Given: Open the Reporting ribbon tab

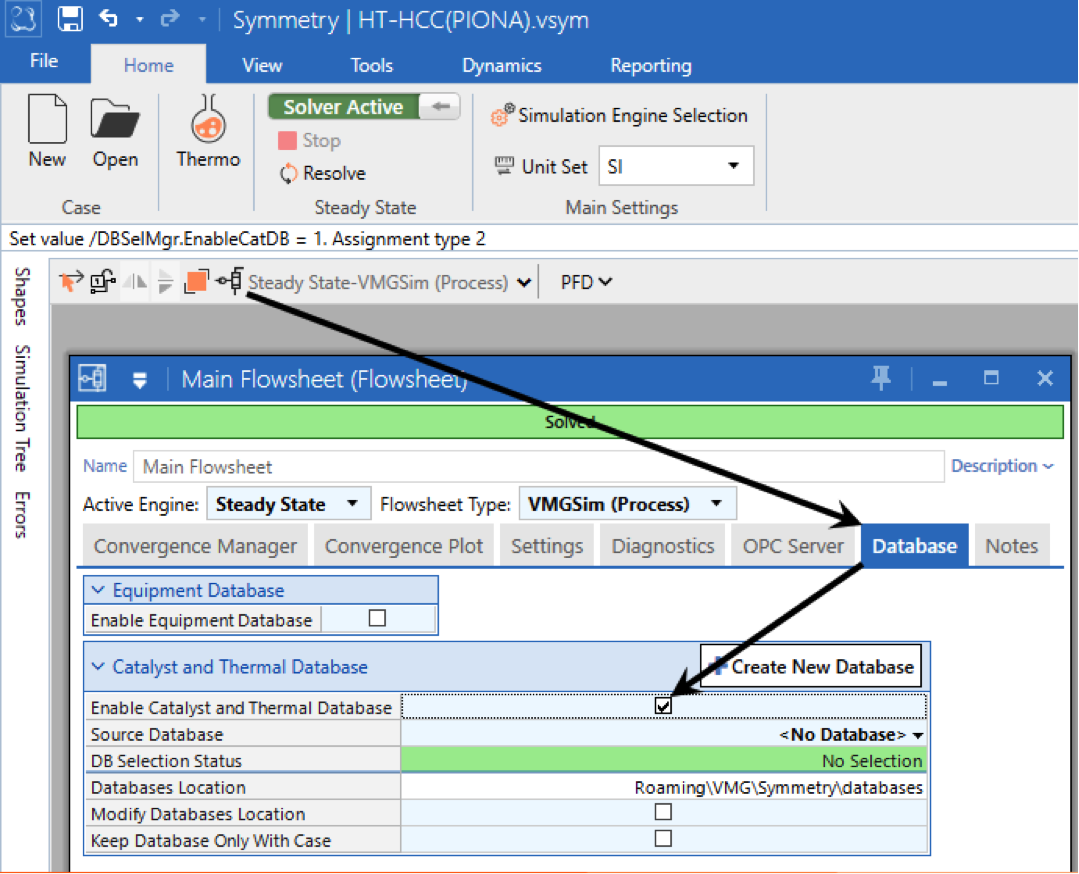Looking at the screenshot, I should tap(651, 65).
